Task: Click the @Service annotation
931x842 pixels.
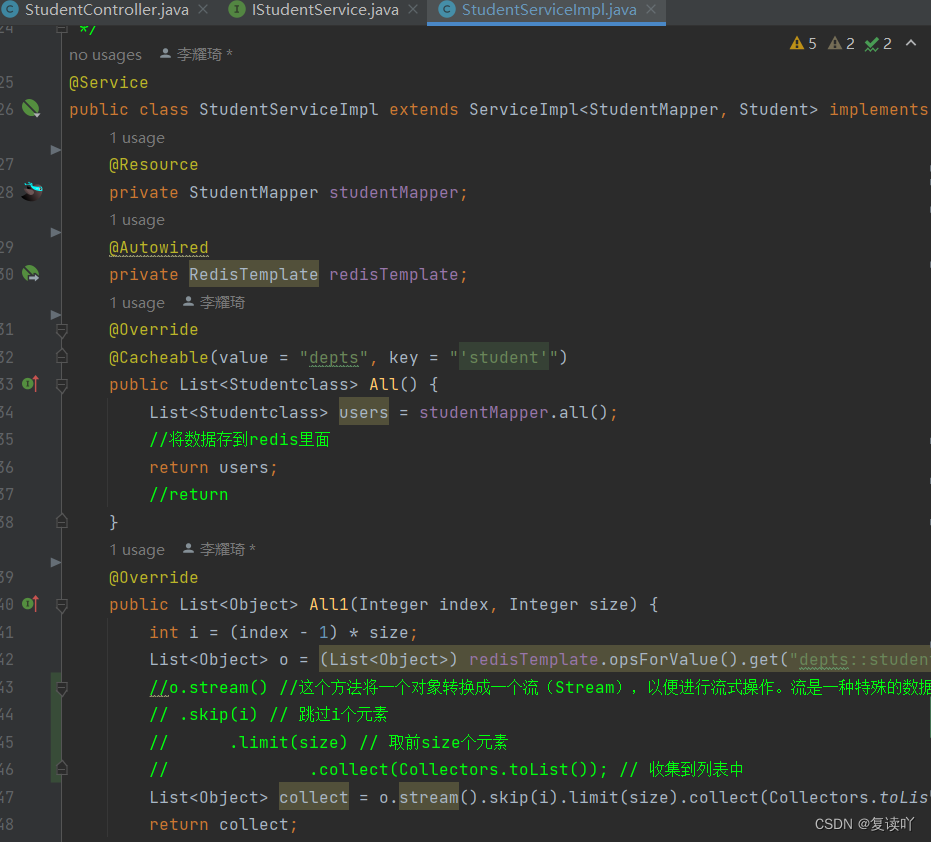Action: pos(109,83)
